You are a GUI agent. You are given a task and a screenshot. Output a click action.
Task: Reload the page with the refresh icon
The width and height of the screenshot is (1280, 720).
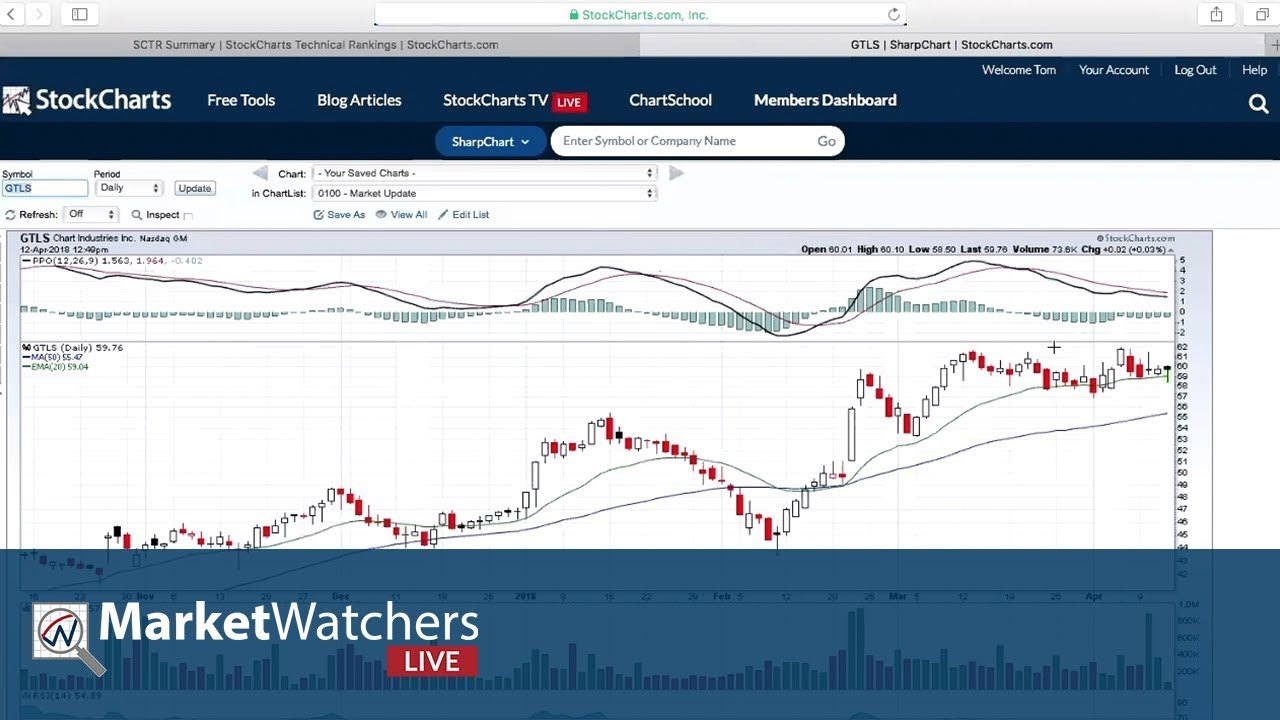[894, 14]
